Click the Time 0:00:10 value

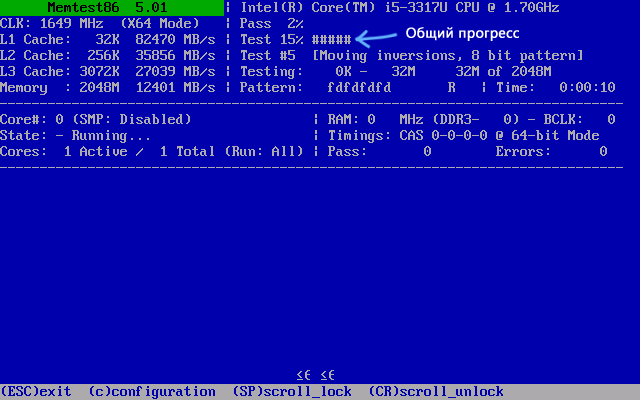point(556,87)
